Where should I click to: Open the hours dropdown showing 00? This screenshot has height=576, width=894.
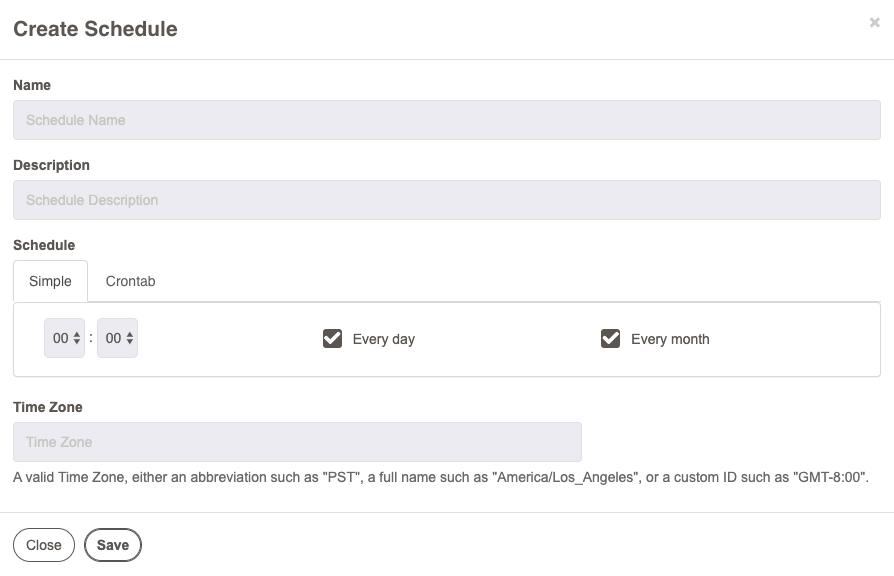click(64, 338)
